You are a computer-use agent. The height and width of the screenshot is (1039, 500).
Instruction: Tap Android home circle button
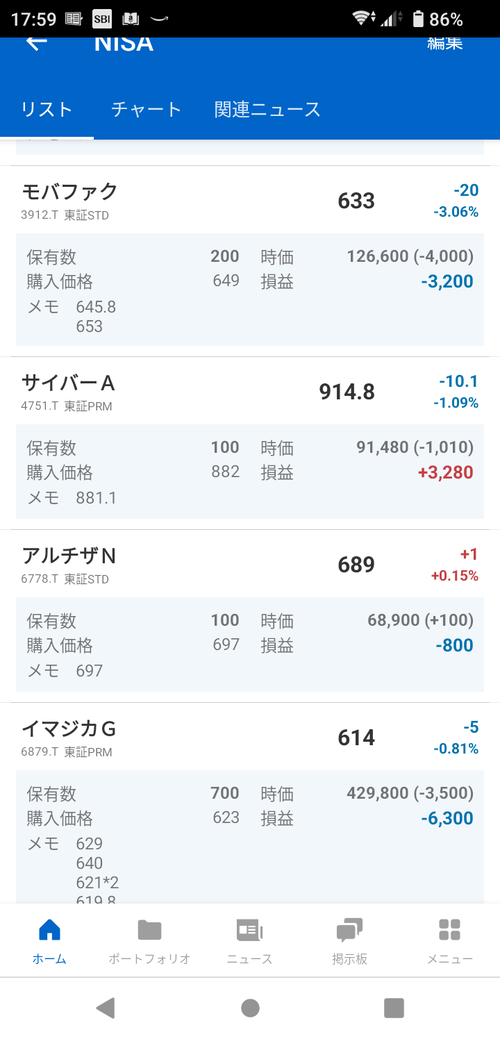pos(250,1008)
